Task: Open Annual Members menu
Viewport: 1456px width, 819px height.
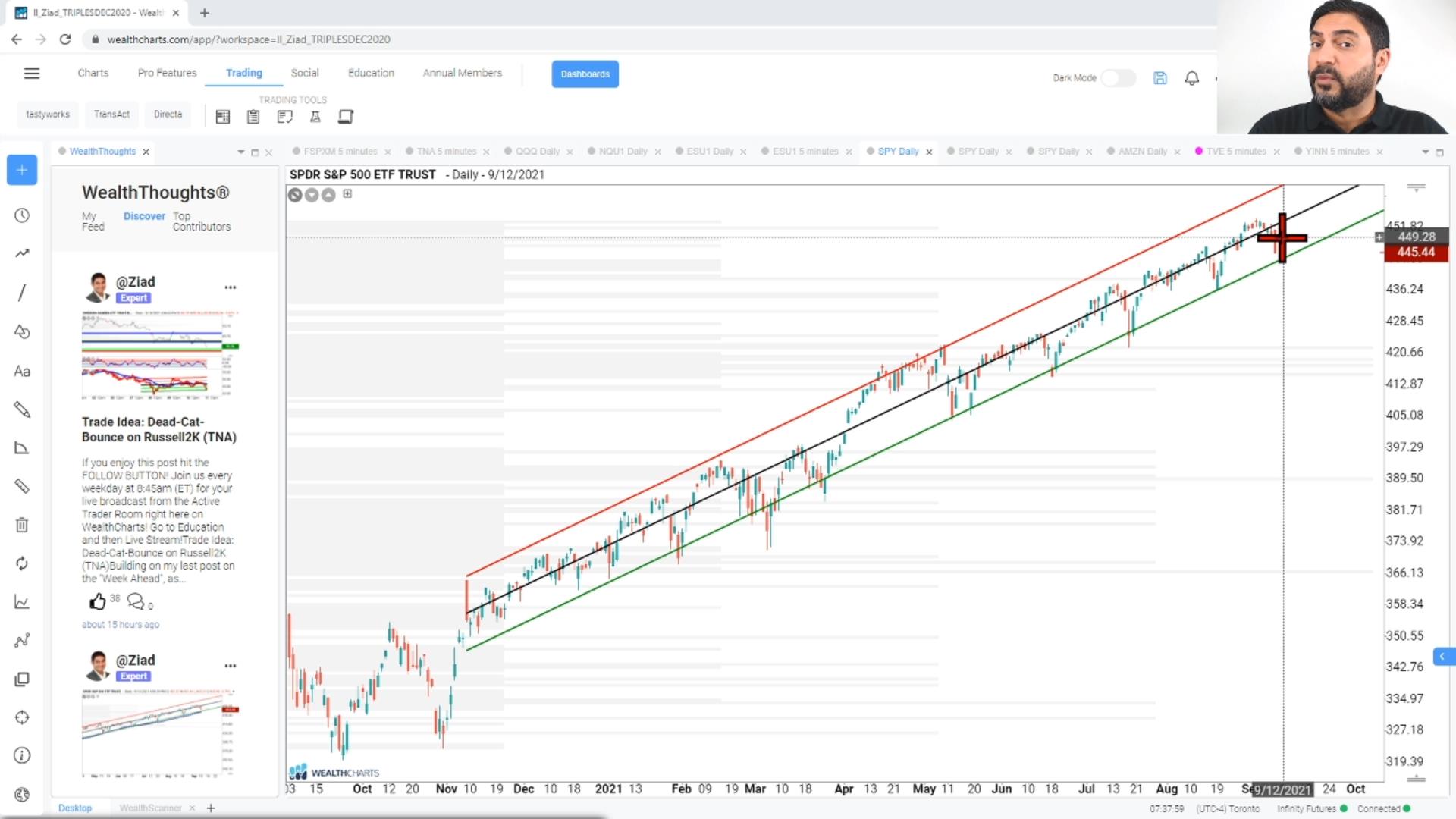Action: [x=463, y=73]
